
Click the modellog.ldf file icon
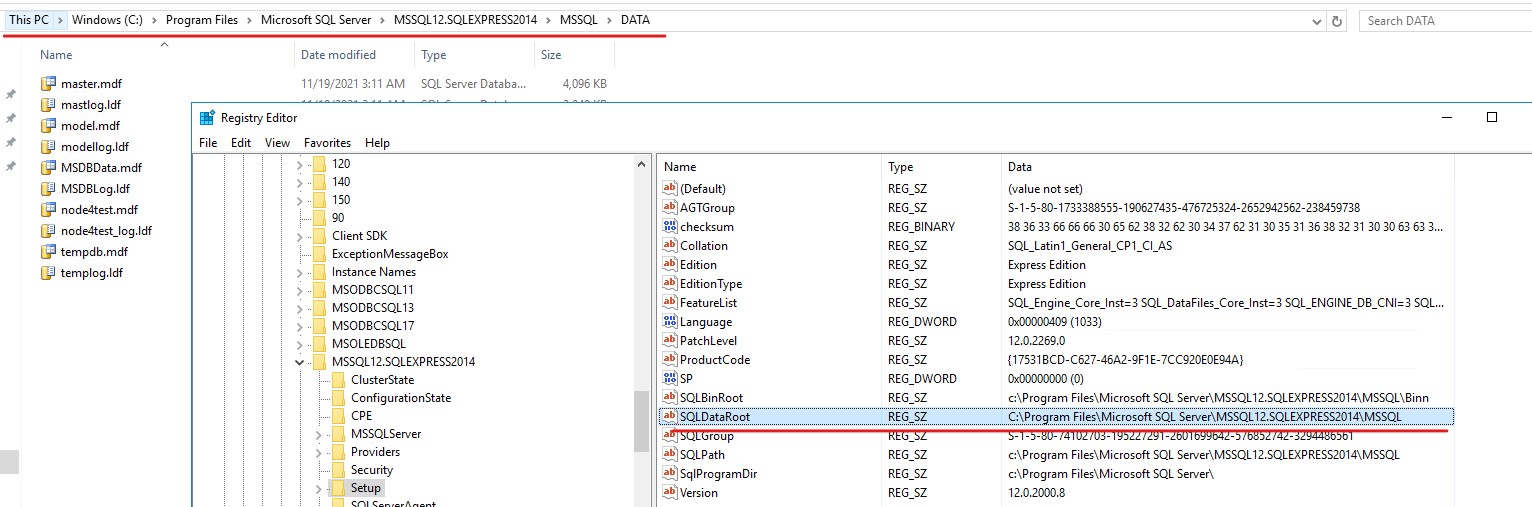(47, 147)
